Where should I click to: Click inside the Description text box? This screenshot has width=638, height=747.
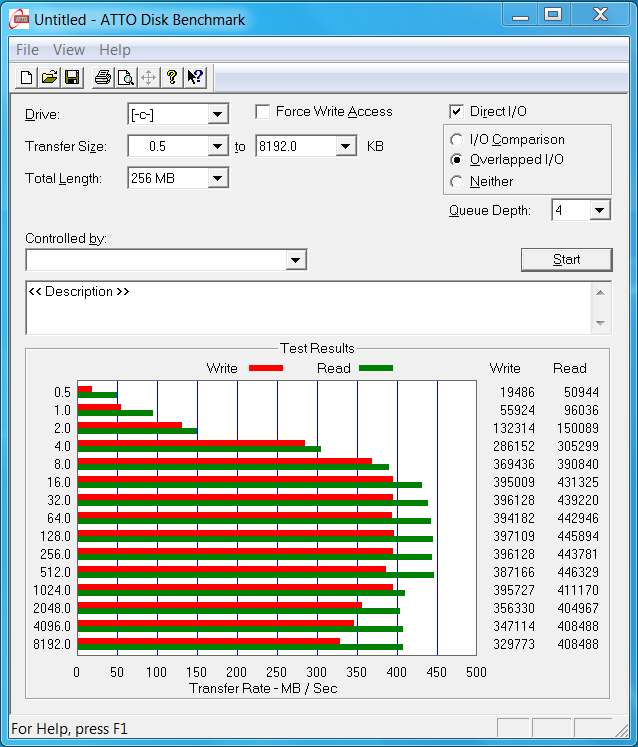[305, 308]
